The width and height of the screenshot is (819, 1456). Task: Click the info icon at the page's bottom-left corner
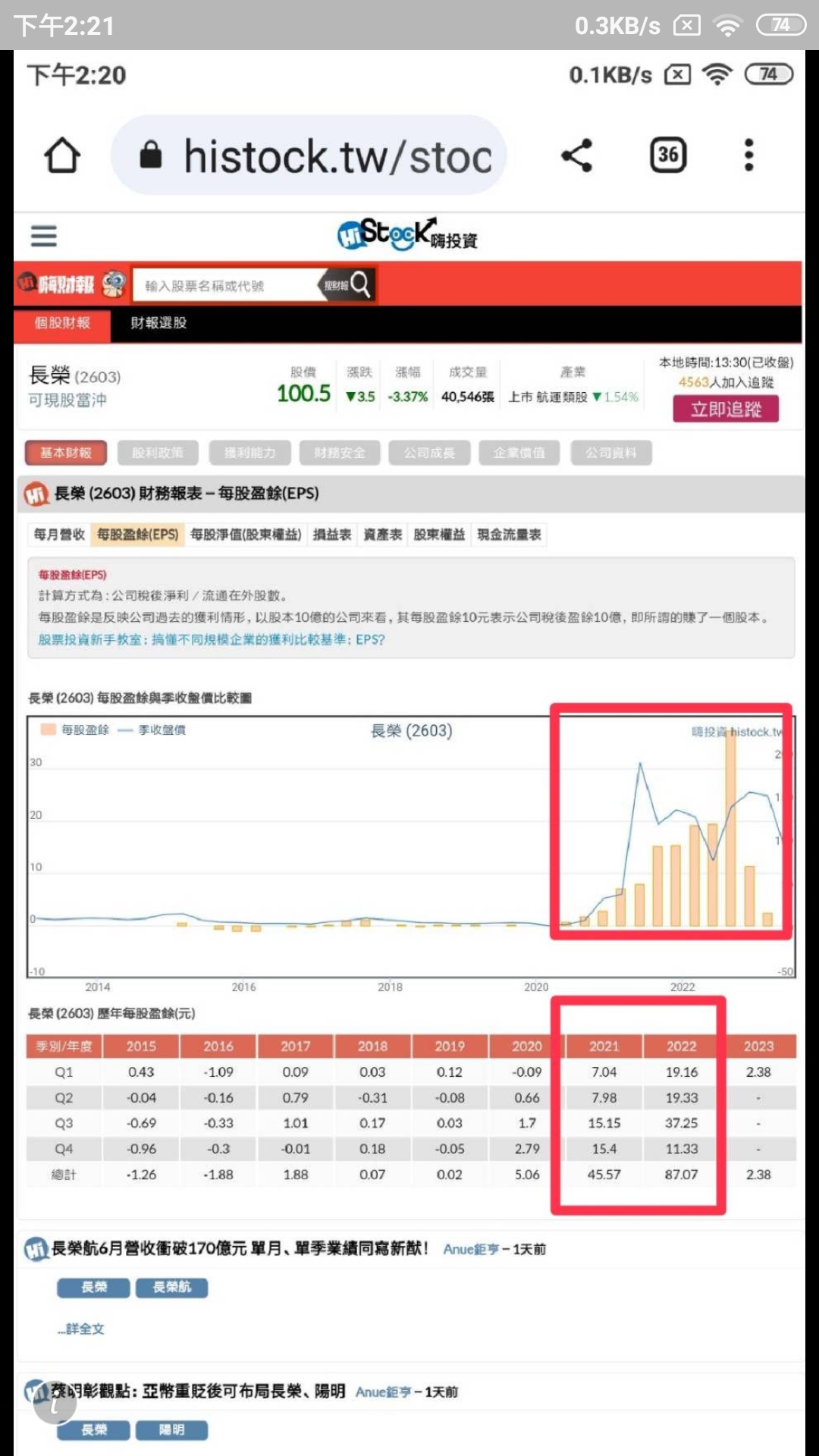click(x=55, y=1404)
